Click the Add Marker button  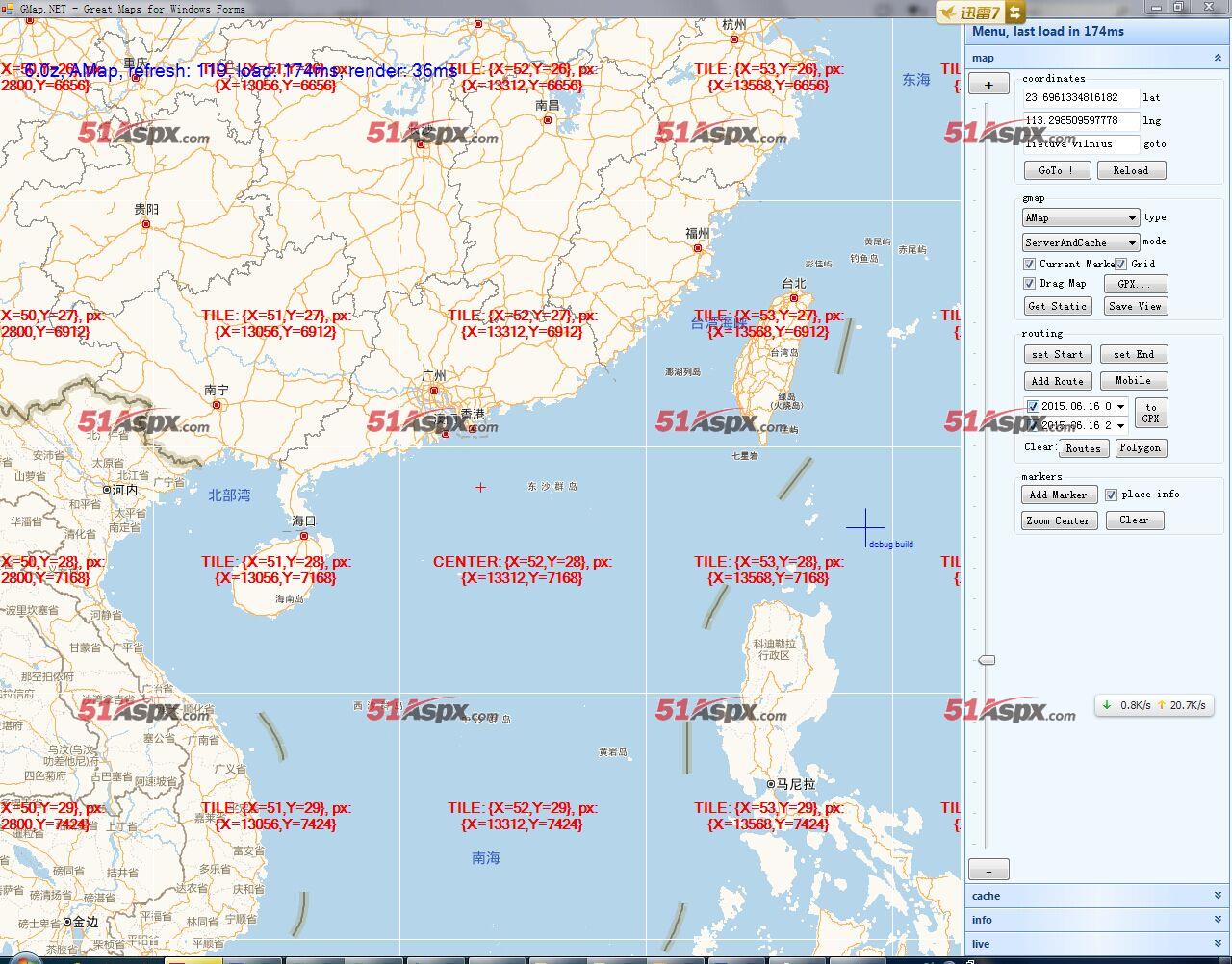[1058, 495]
